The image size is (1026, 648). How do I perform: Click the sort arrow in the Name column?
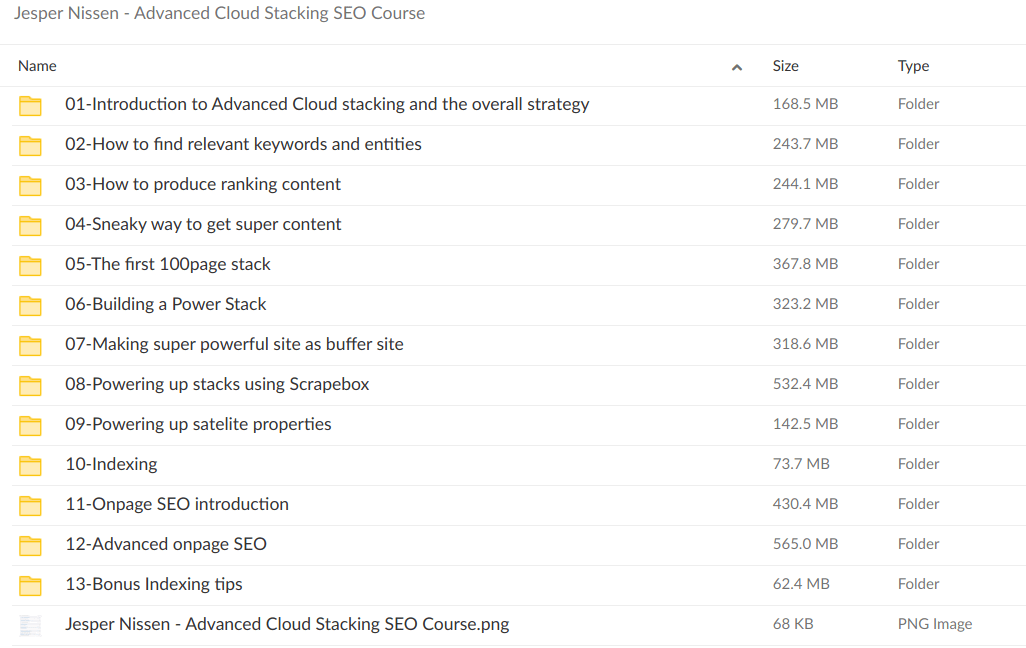[737, 66]
